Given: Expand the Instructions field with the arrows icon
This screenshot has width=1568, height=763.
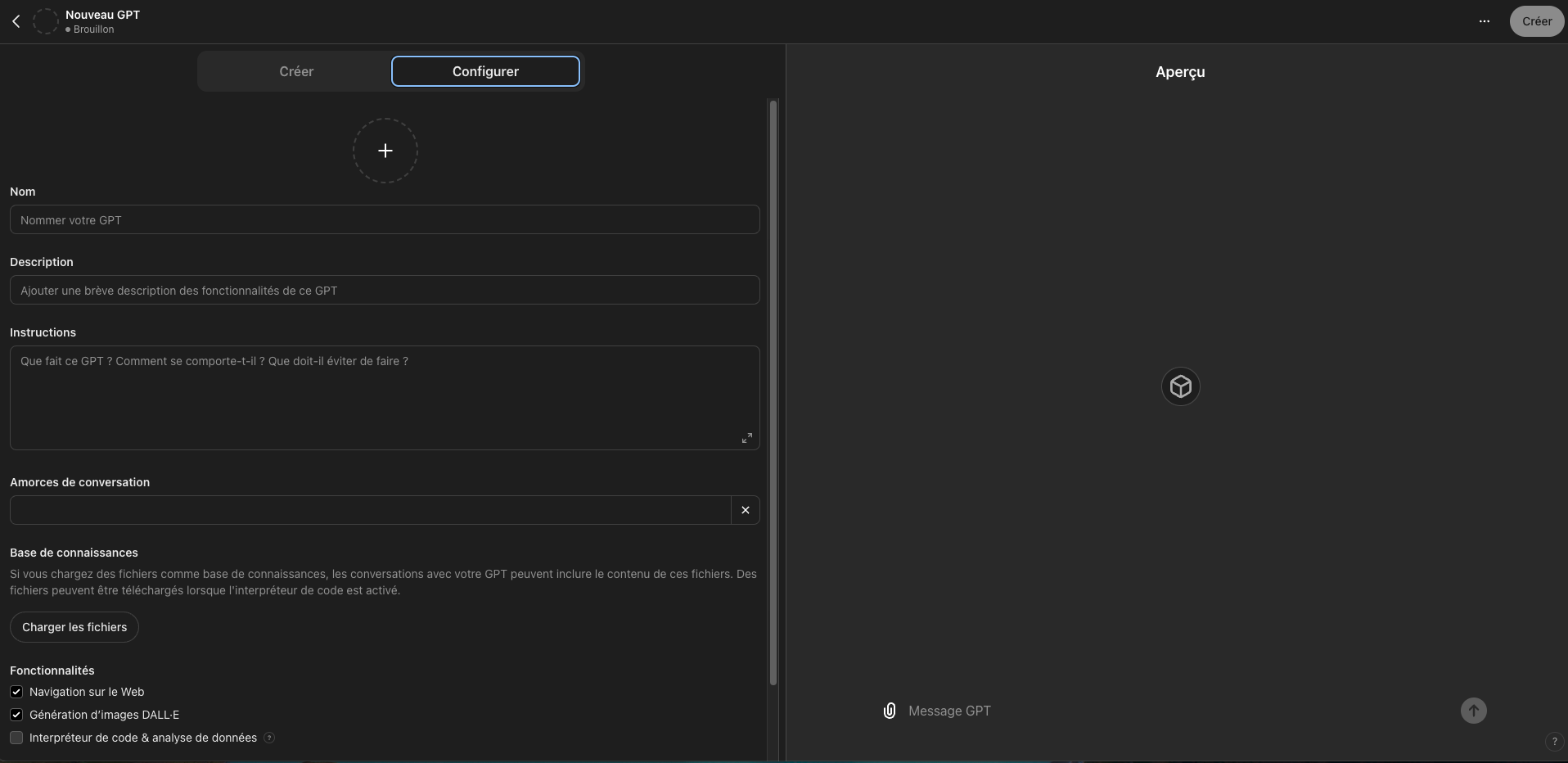Looking at the screenshot, I should tap(747, 438).
